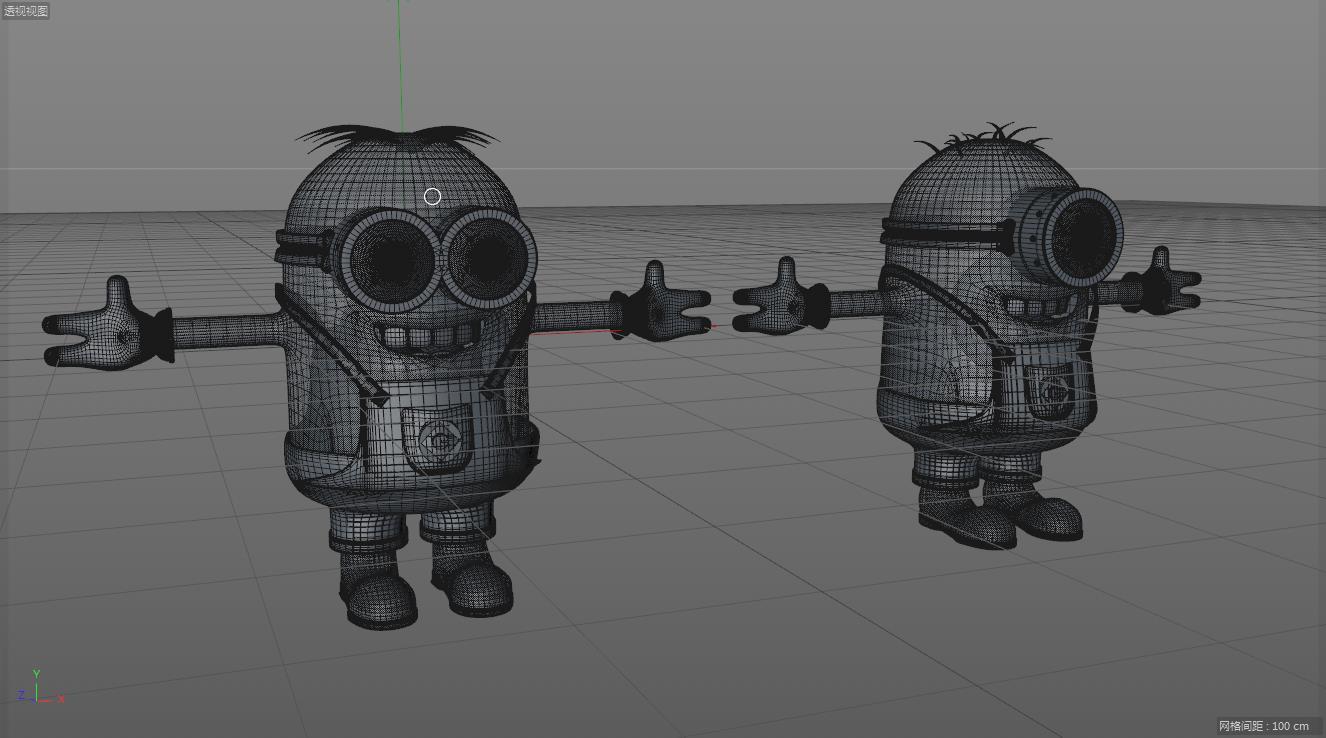This screenshot has height=738, width=1326.
Task: Click the 透视视图 viewport label
Action: [x=26, y=11]
